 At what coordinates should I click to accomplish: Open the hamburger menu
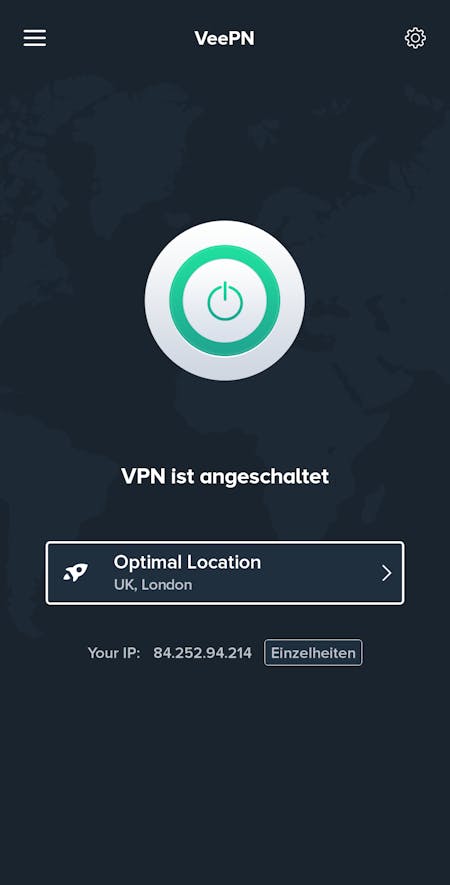(34, 38)
